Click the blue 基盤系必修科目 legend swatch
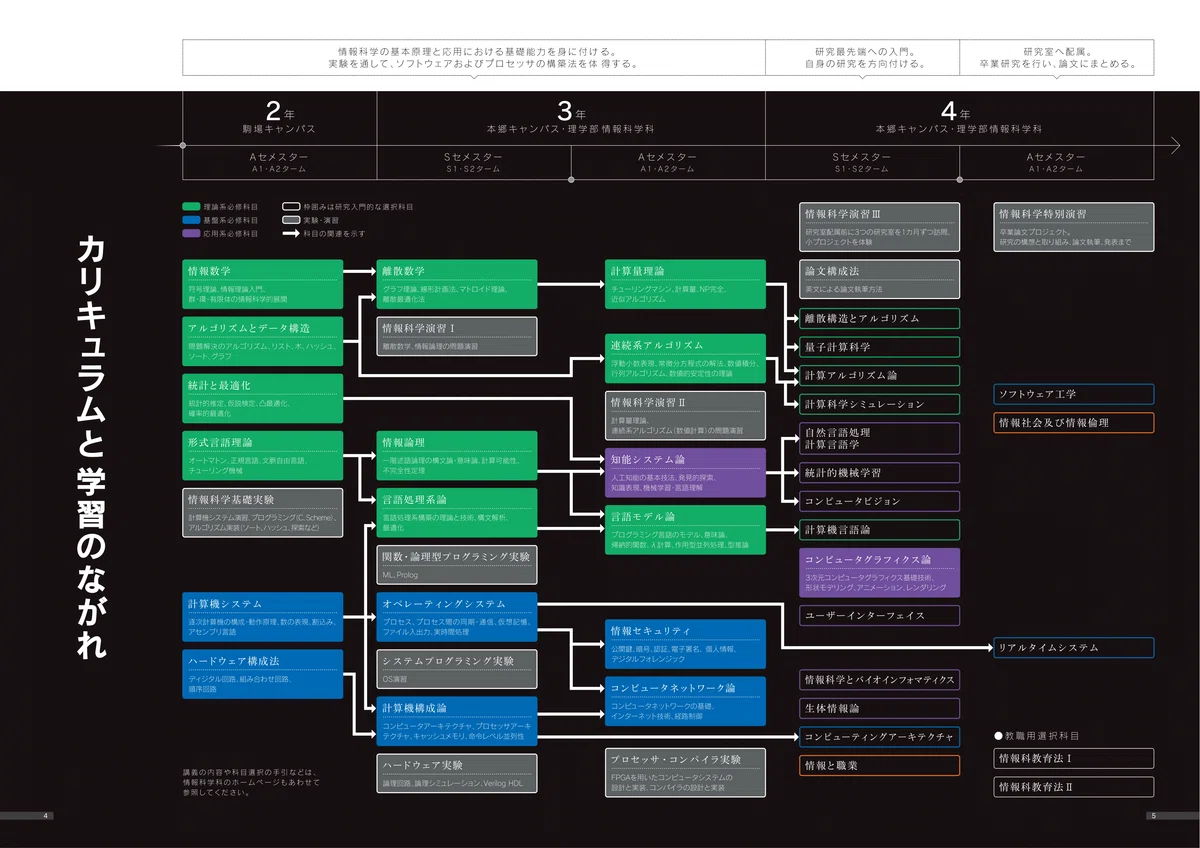 pyautogui.click(x=192, y=220)
